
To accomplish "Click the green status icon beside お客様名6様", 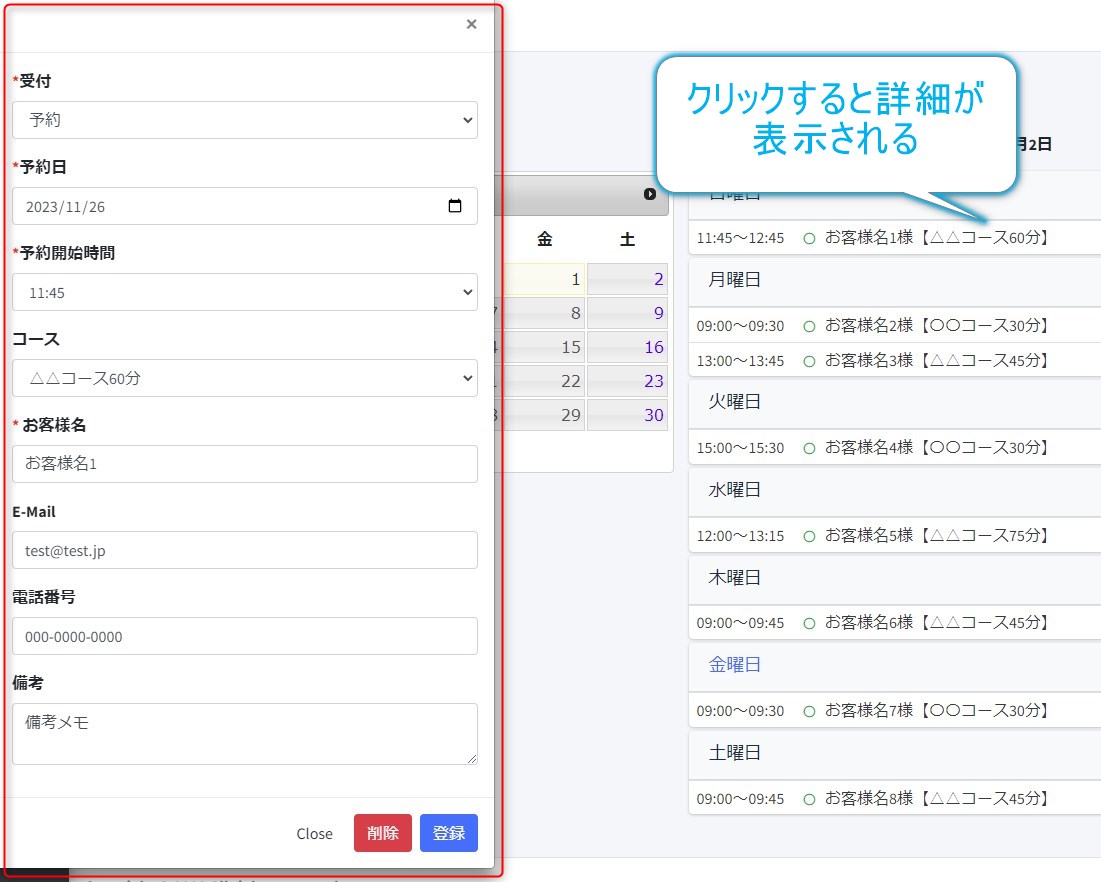I will click(x=808, y=622).
